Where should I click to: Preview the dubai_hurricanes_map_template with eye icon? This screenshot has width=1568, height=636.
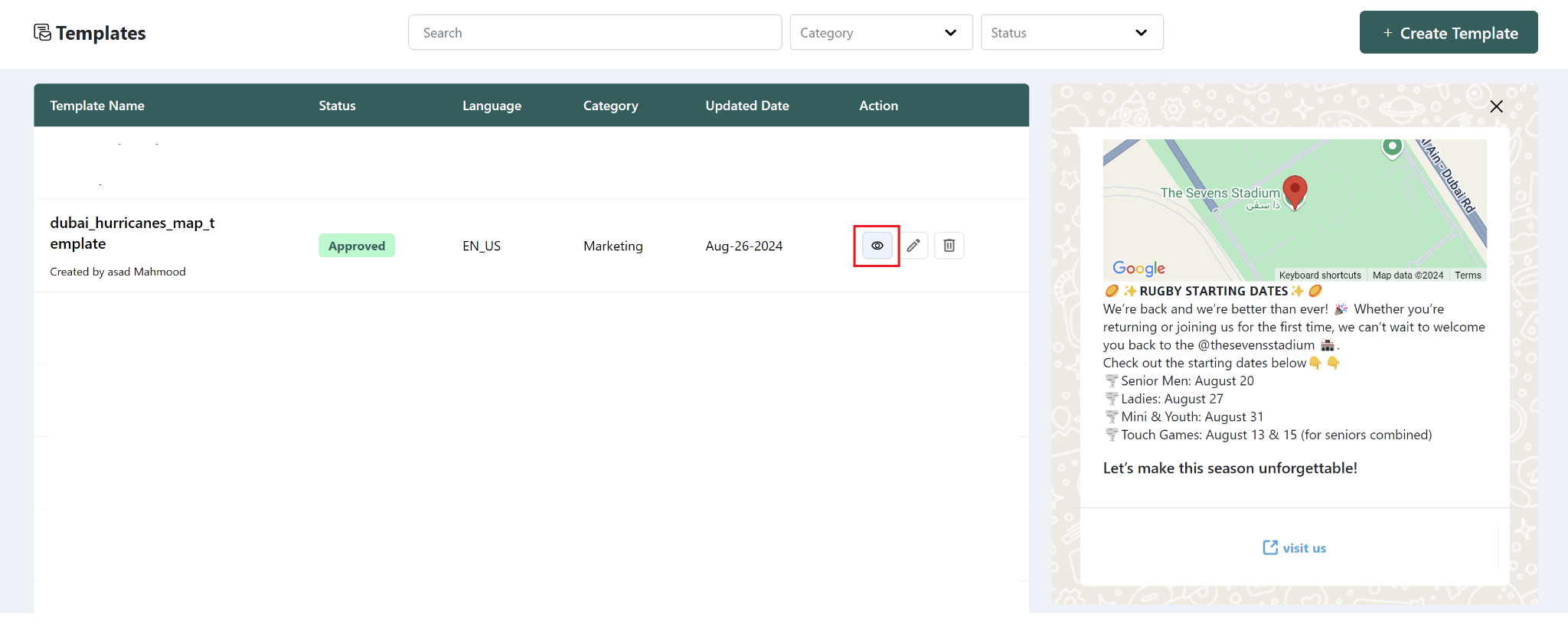coord(877,246)
